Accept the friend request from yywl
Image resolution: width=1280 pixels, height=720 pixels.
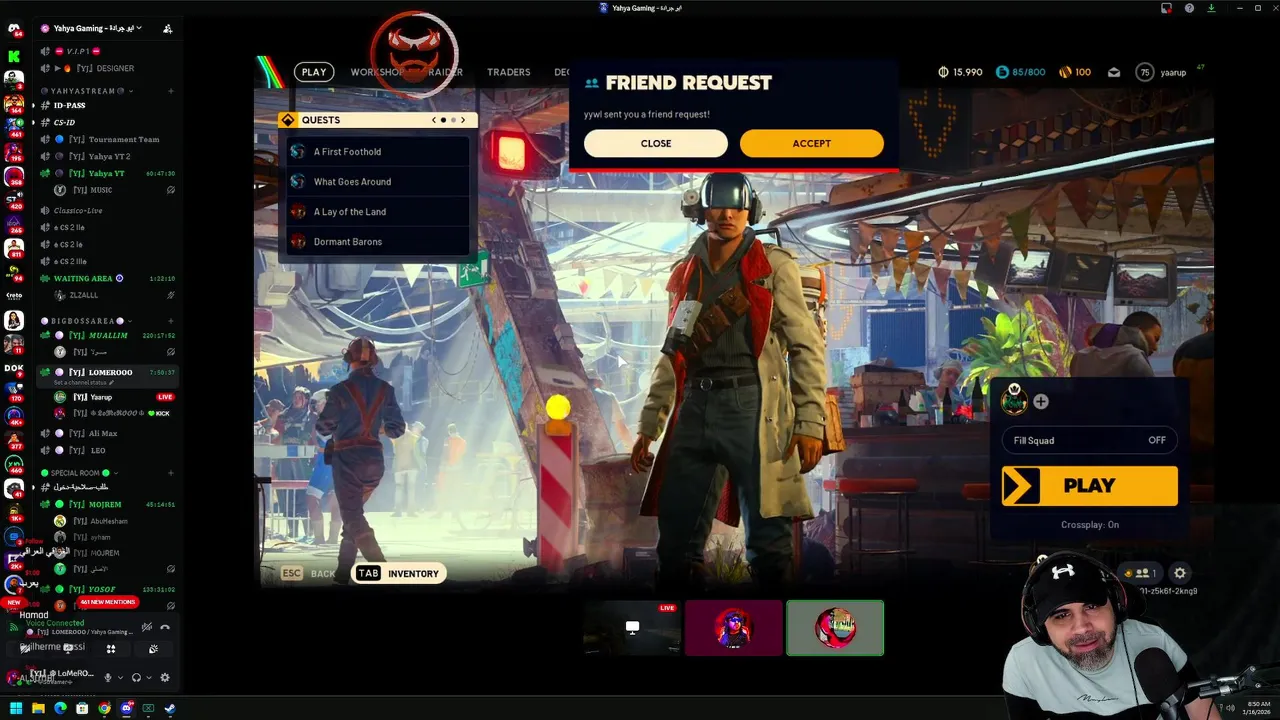(x=811, y=143)
